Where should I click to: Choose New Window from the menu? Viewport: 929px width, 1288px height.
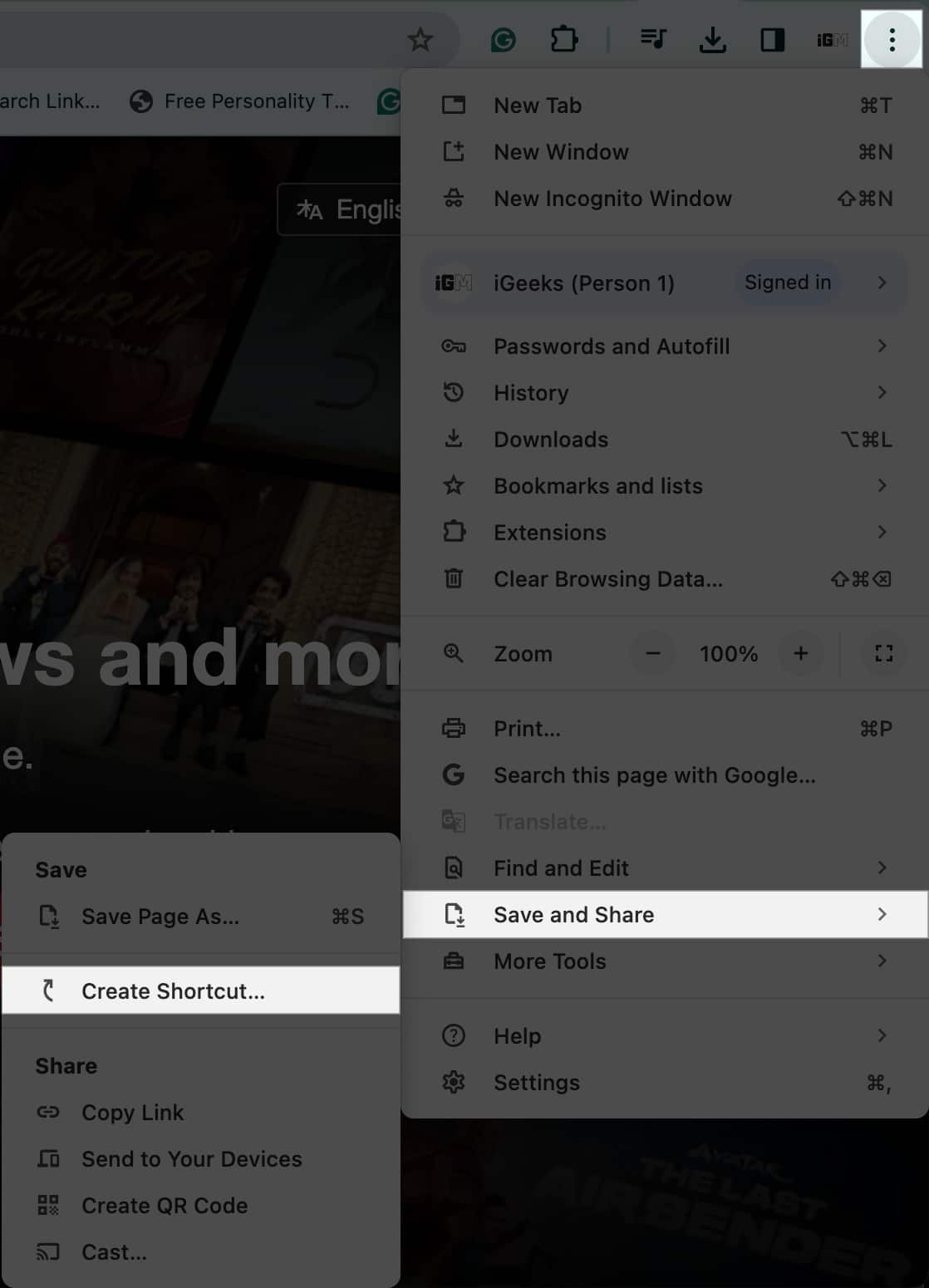coord(665,152)
